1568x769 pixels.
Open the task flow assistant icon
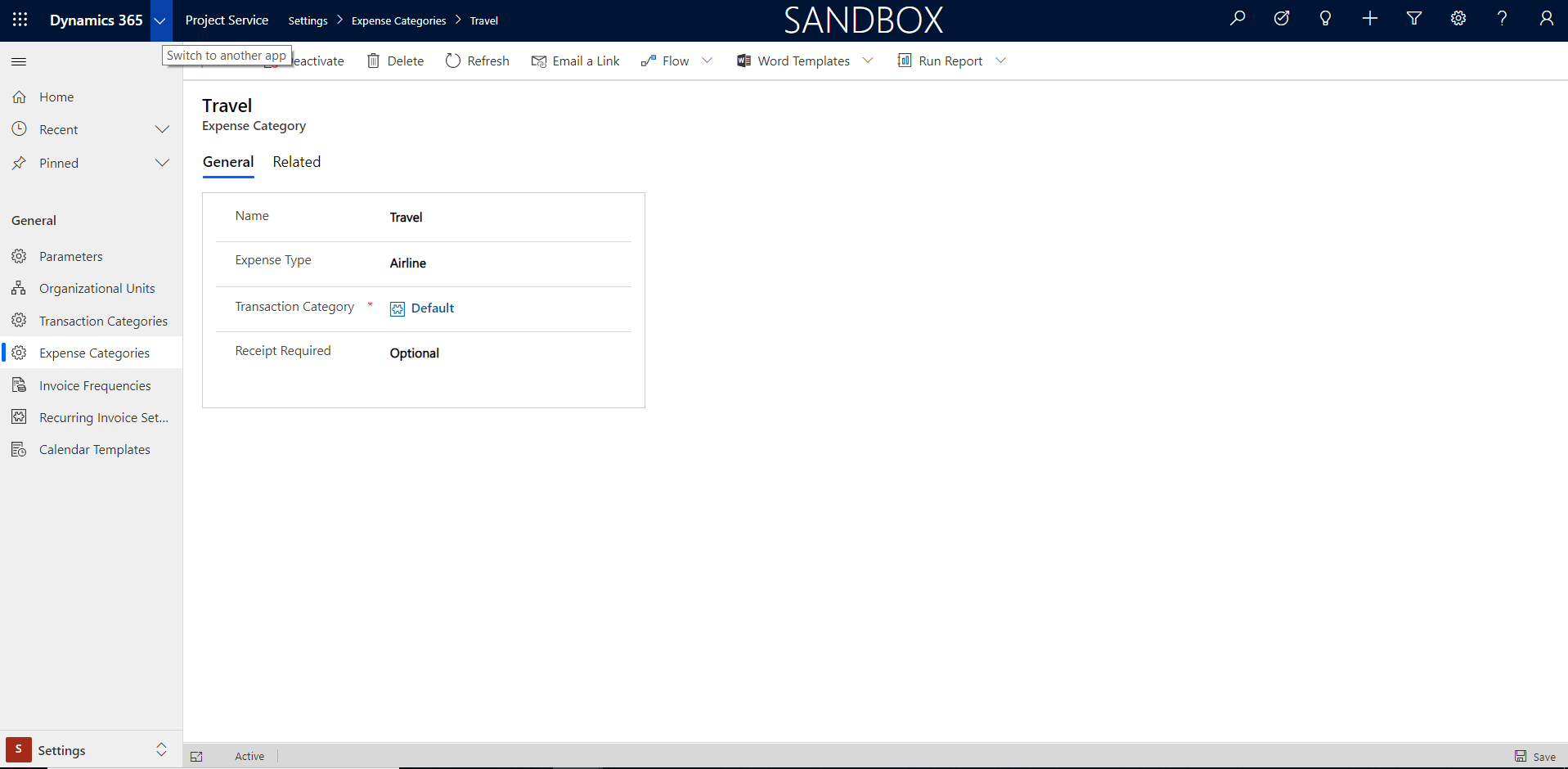(x=1282, y=19)
